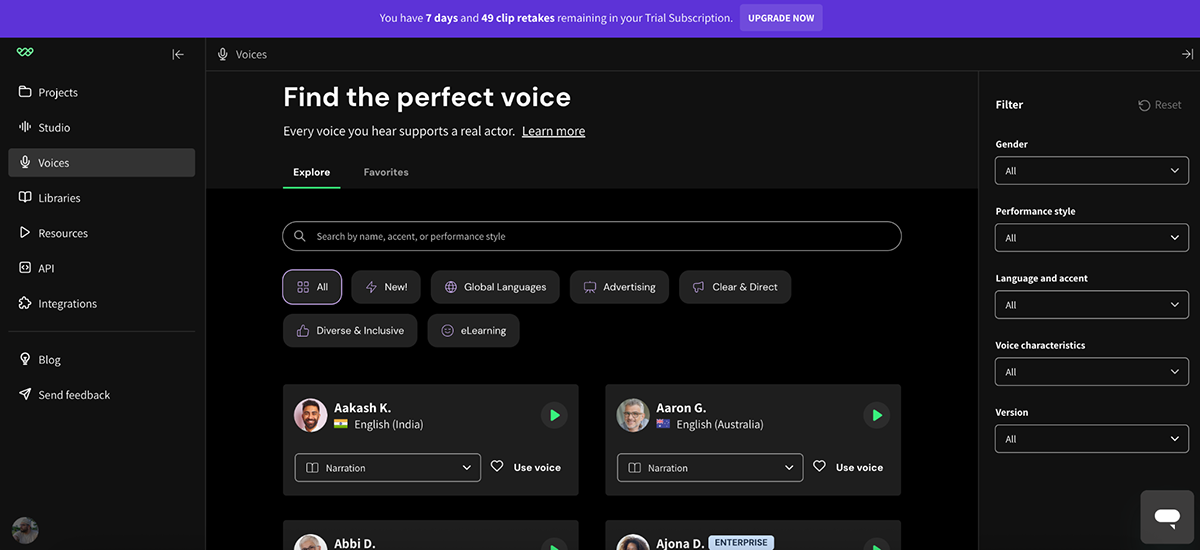This screenshot has width=1200, height=550.
Task: Reset all filters
Action: coord(1160,105)
